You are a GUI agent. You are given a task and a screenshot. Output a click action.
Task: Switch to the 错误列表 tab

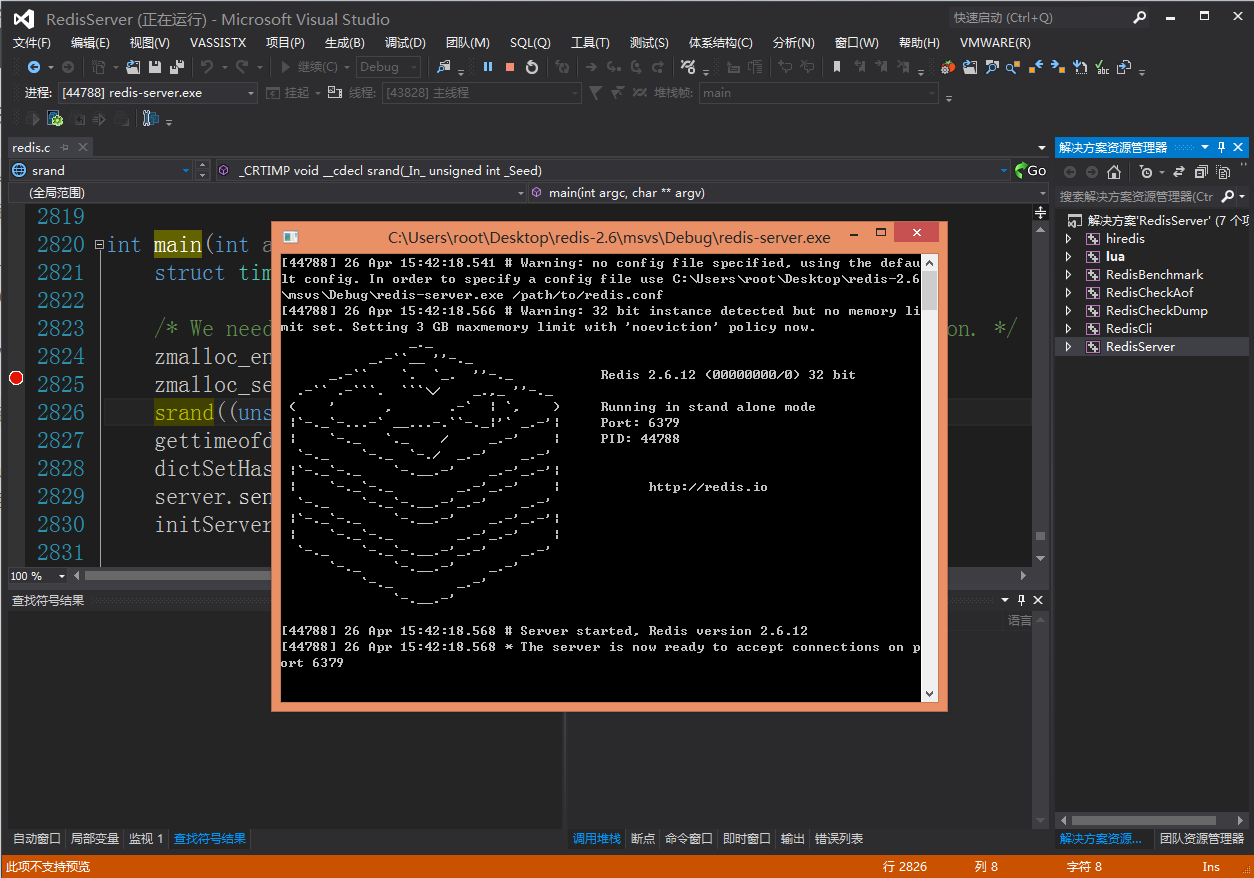pyautogui.click(x=839, y=839)
